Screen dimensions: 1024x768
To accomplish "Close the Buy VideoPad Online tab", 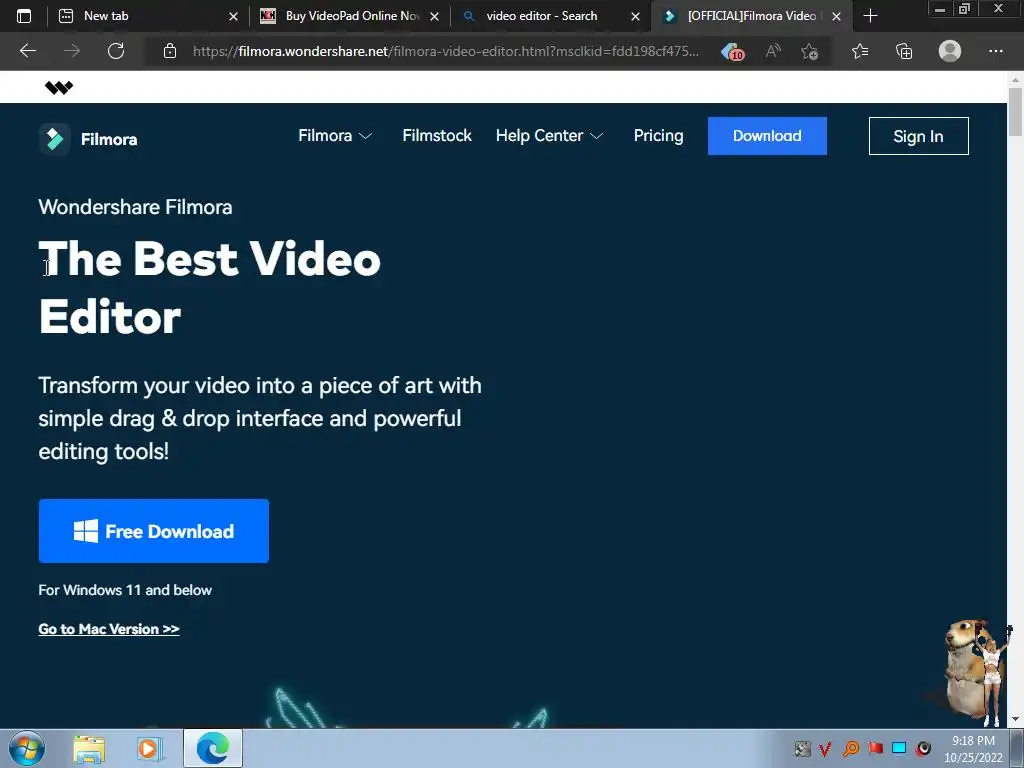I will 434,16.
